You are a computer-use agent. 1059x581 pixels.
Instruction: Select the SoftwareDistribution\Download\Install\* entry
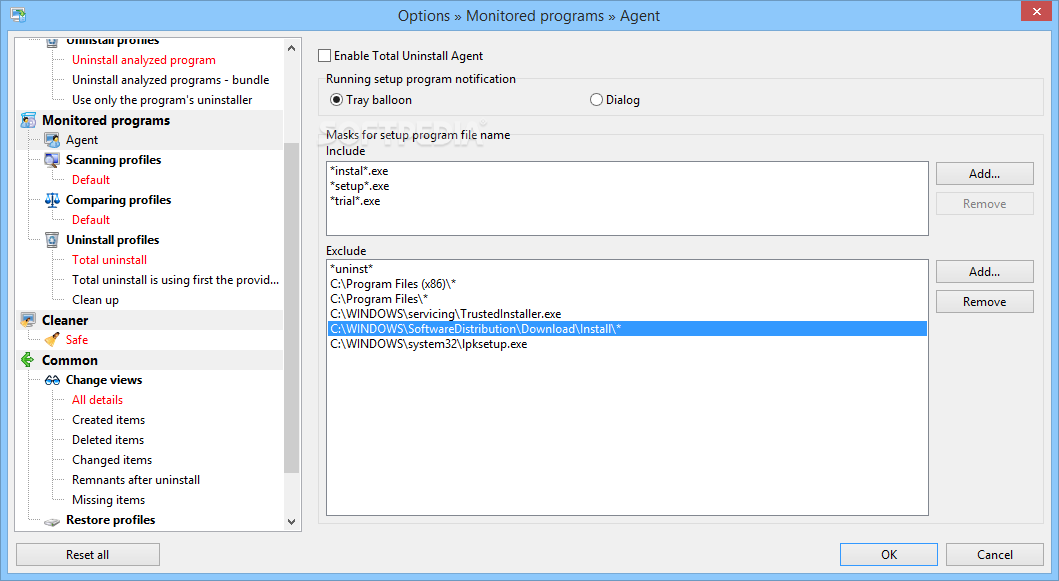[627, 329]
